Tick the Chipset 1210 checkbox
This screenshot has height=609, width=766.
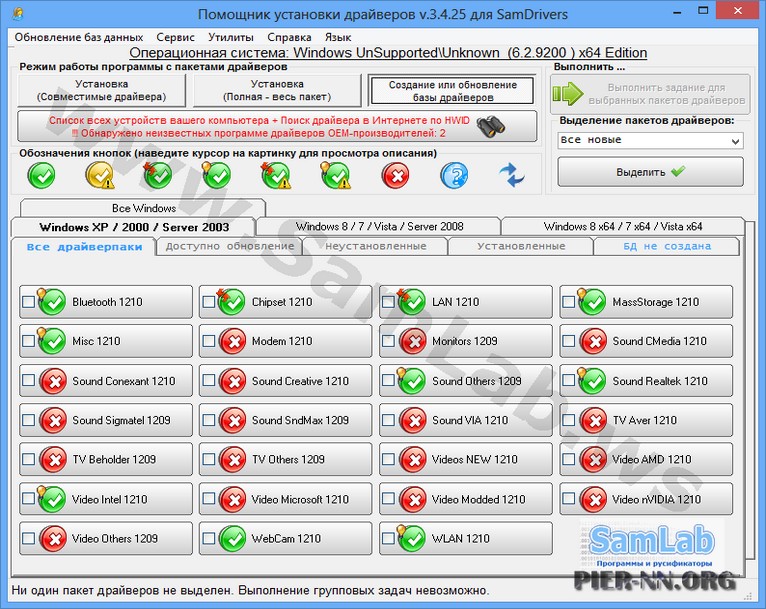coord(209,301)
